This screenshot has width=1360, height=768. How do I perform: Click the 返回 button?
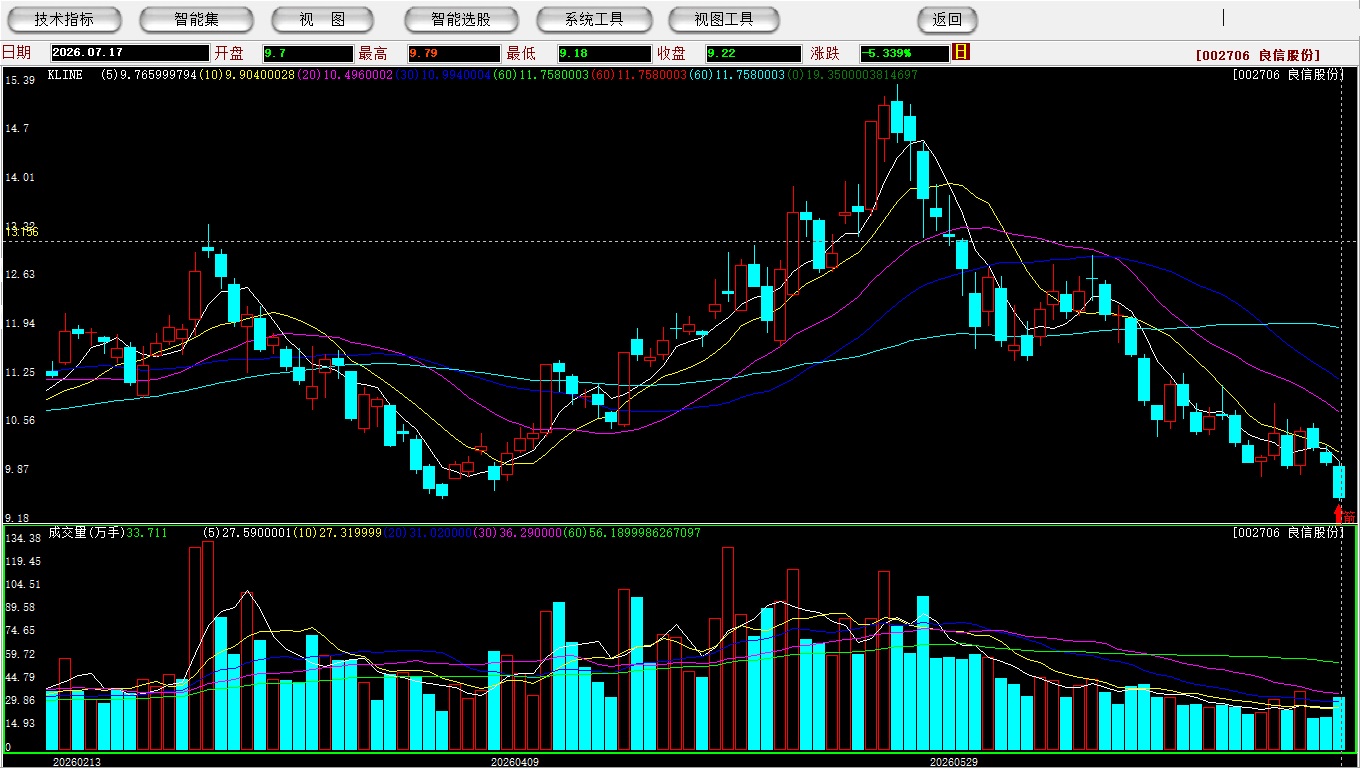[947, 19]
